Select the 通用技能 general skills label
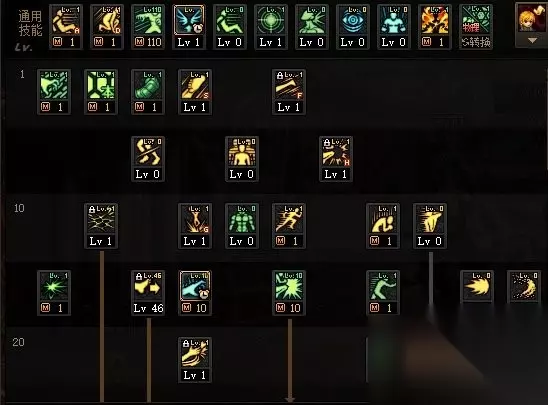 pyautogui.click(x=30, y=23)
